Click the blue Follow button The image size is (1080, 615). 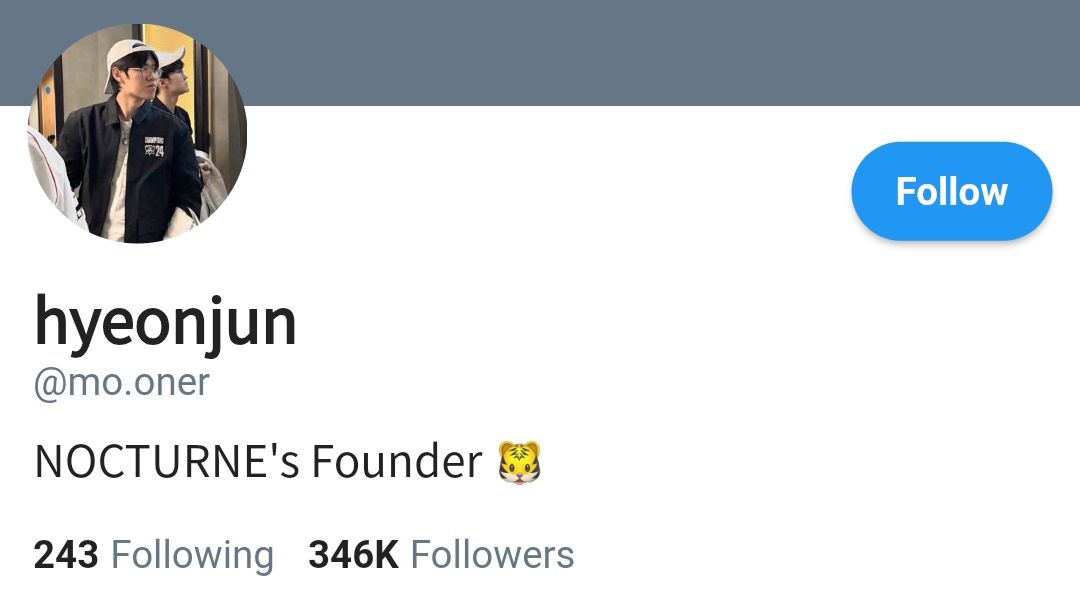pyautogui.click(x=951, y=191)
